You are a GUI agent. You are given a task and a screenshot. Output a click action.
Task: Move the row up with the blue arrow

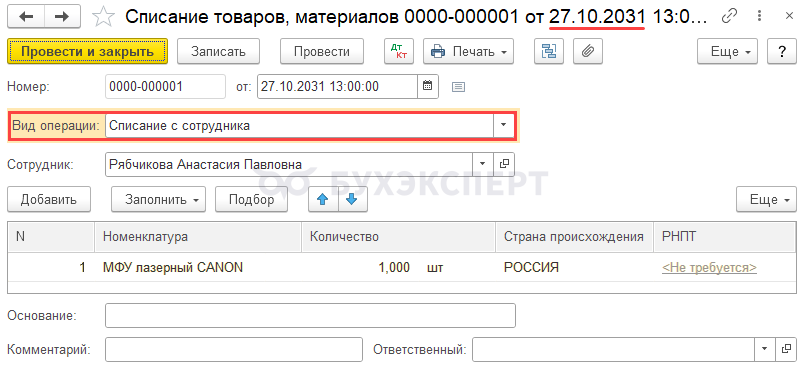pyautogui.click(x=322, y=199)
